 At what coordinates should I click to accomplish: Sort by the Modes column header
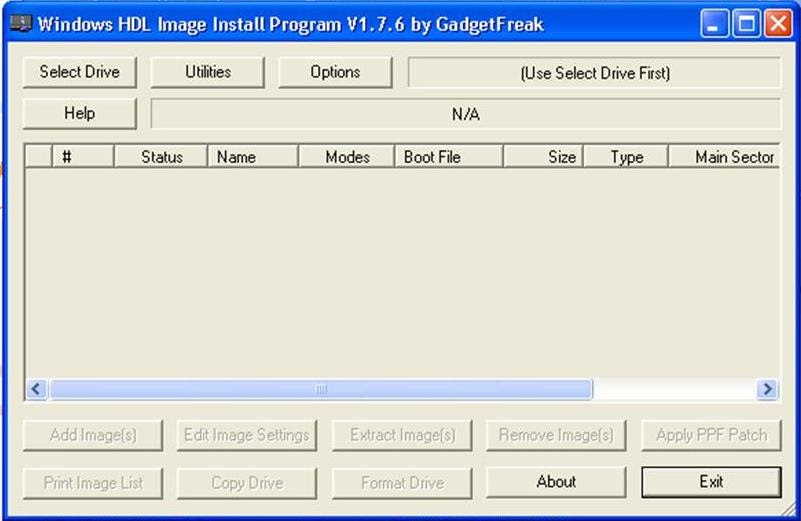tap(346, 157)
